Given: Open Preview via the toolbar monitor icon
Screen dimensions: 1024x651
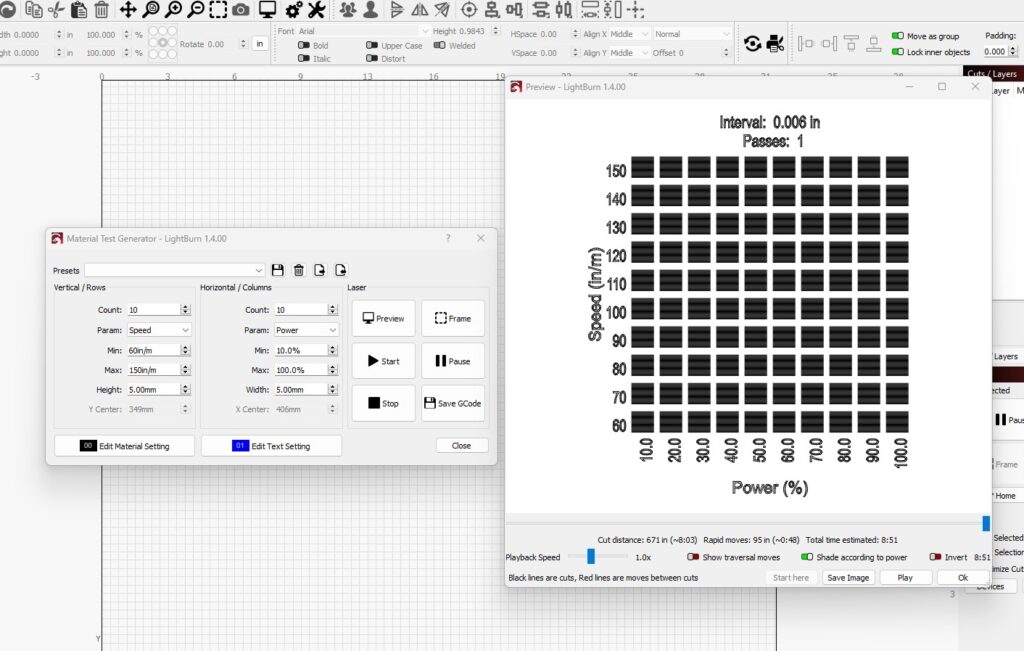Looking at the screenshot, I should coord(268,9).
